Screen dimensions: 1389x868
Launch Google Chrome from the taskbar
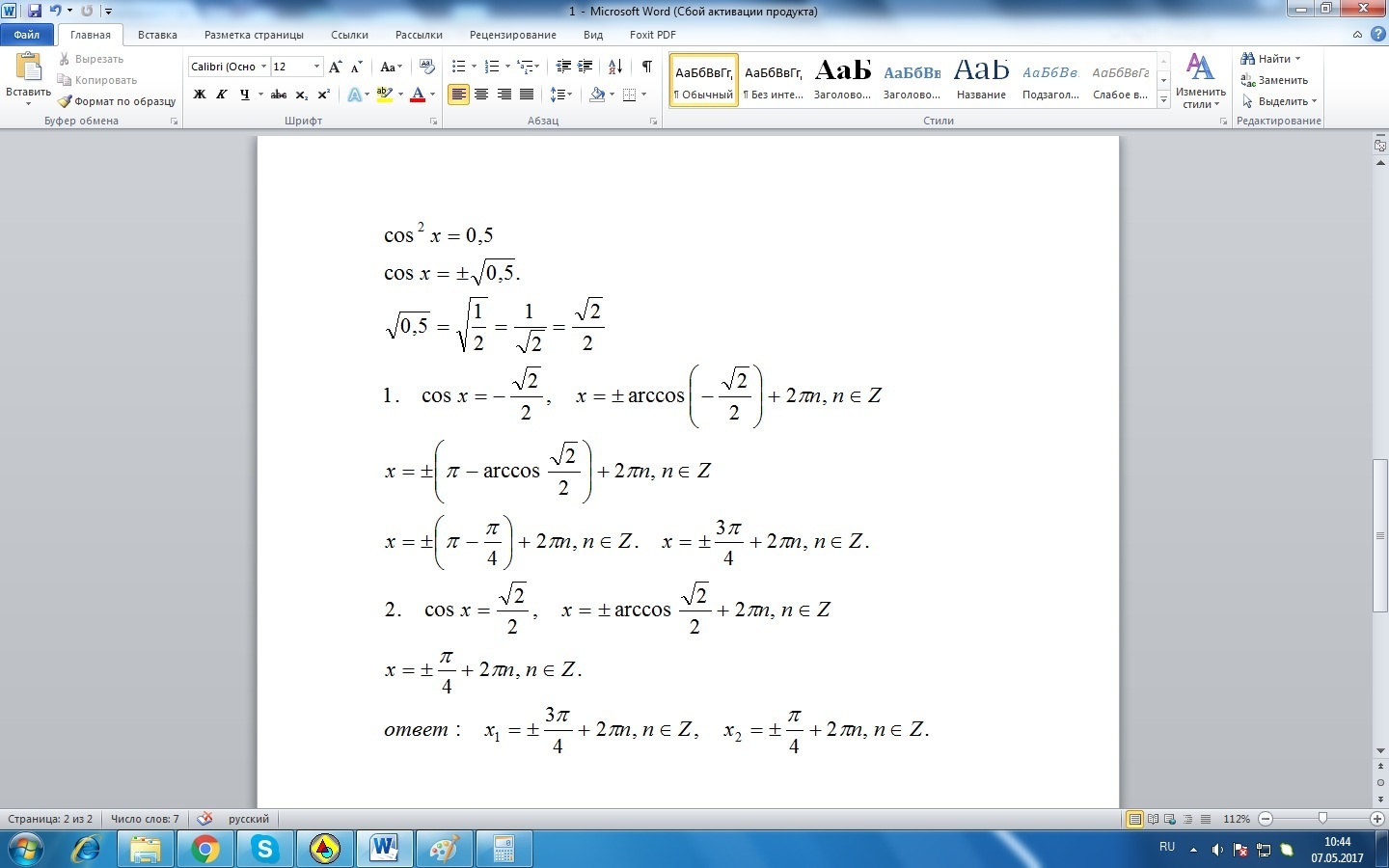click(x=204, y=850)
